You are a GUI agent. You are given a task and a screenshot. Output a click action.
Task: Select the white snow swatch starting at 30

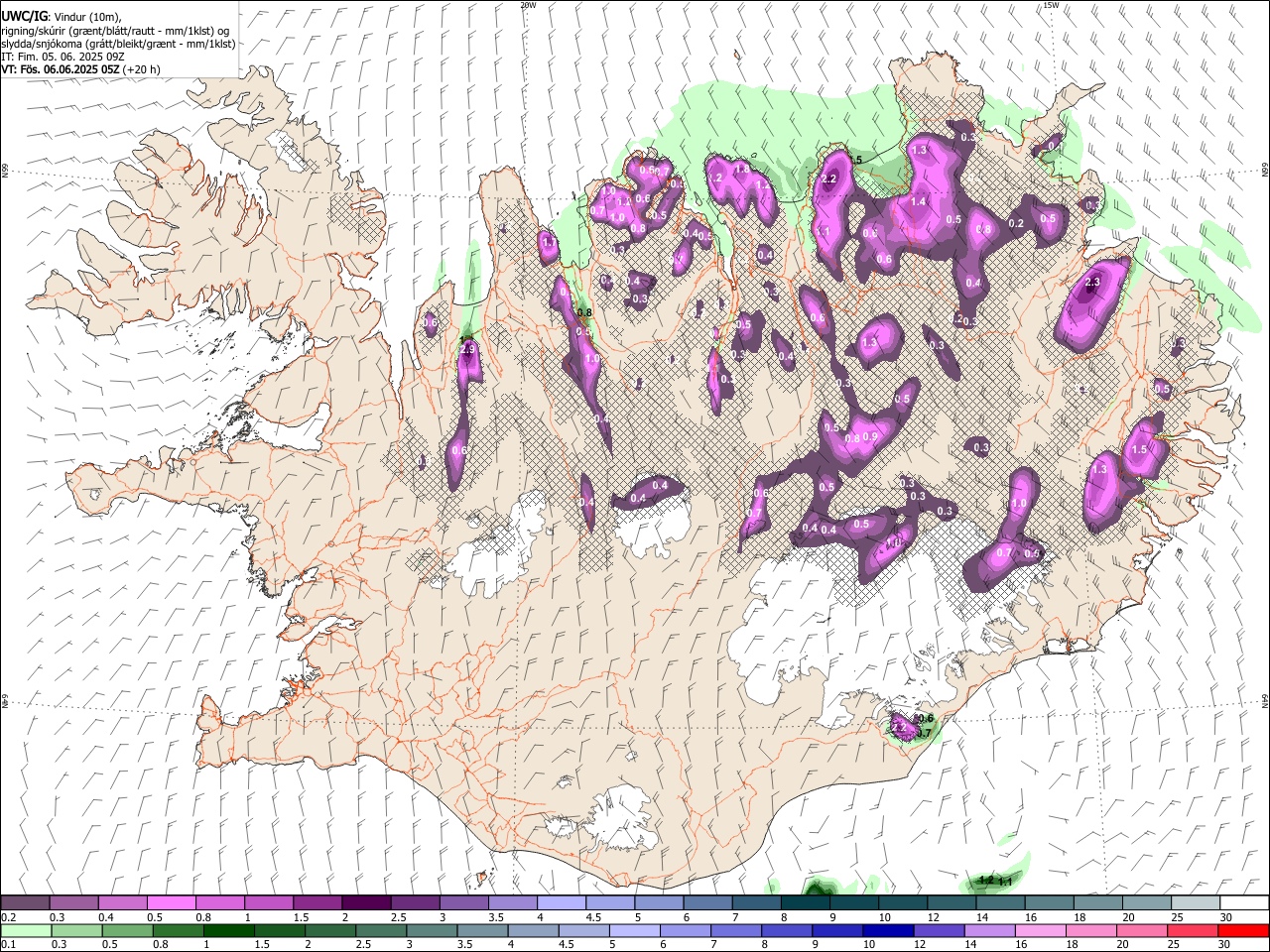coord(1243,902)
